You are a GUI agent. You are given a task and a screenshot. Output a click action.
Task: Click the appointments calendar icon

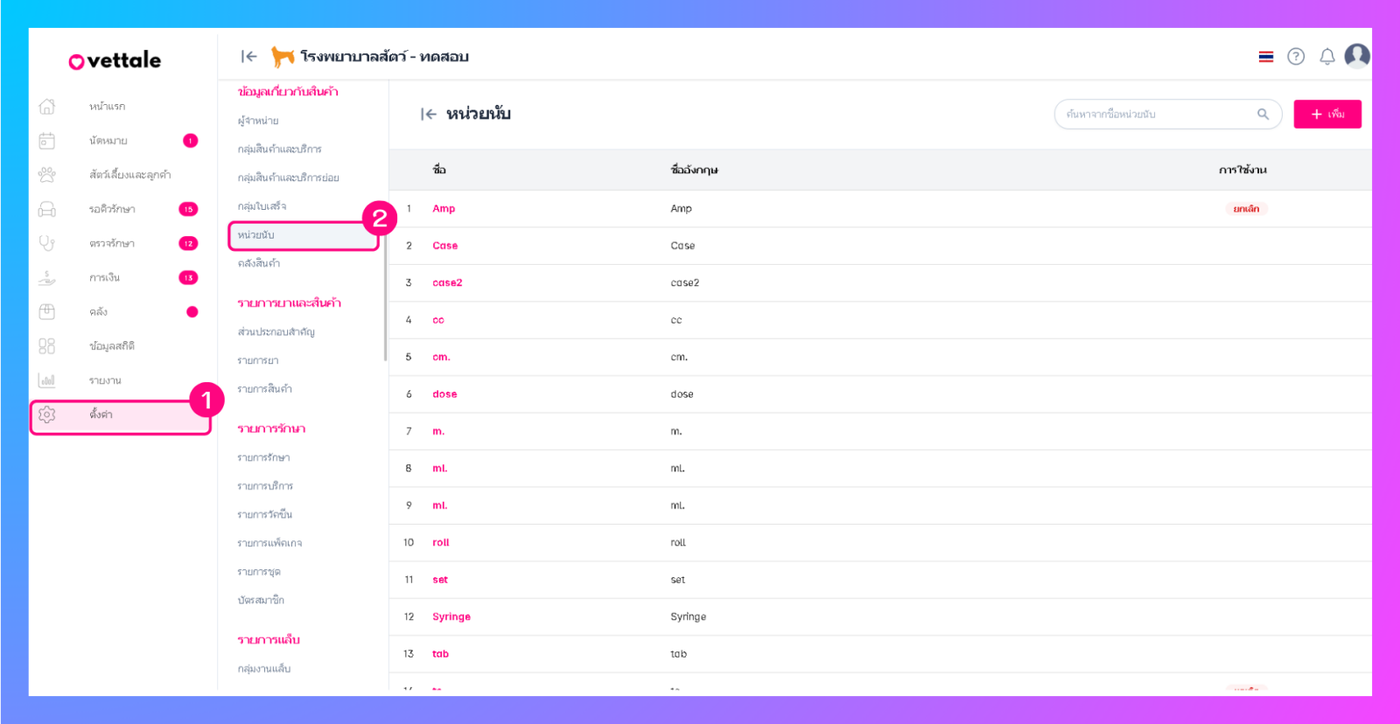click(47, 141)
